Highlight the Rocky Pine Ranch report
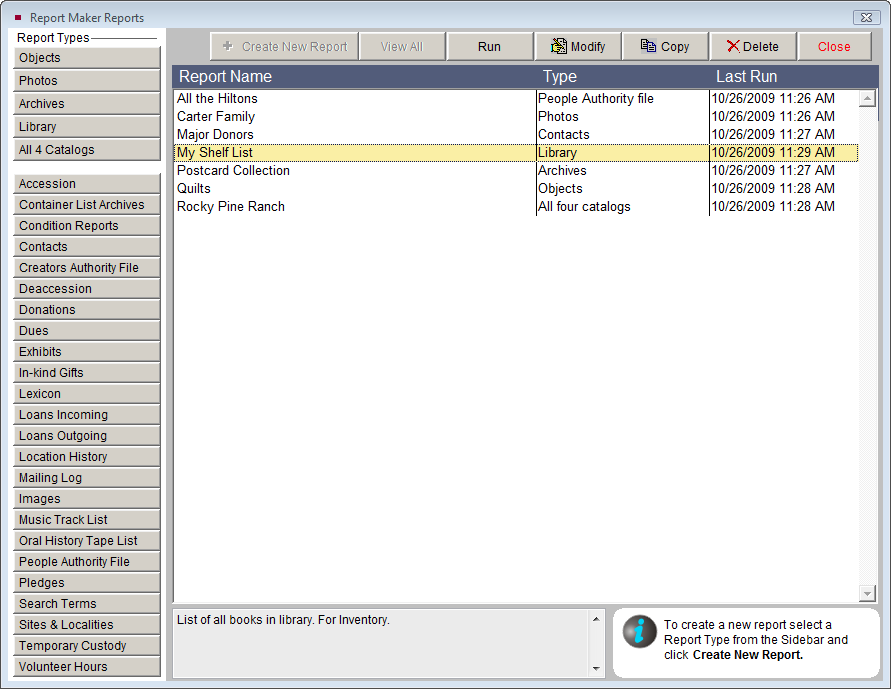 point(231,206)
